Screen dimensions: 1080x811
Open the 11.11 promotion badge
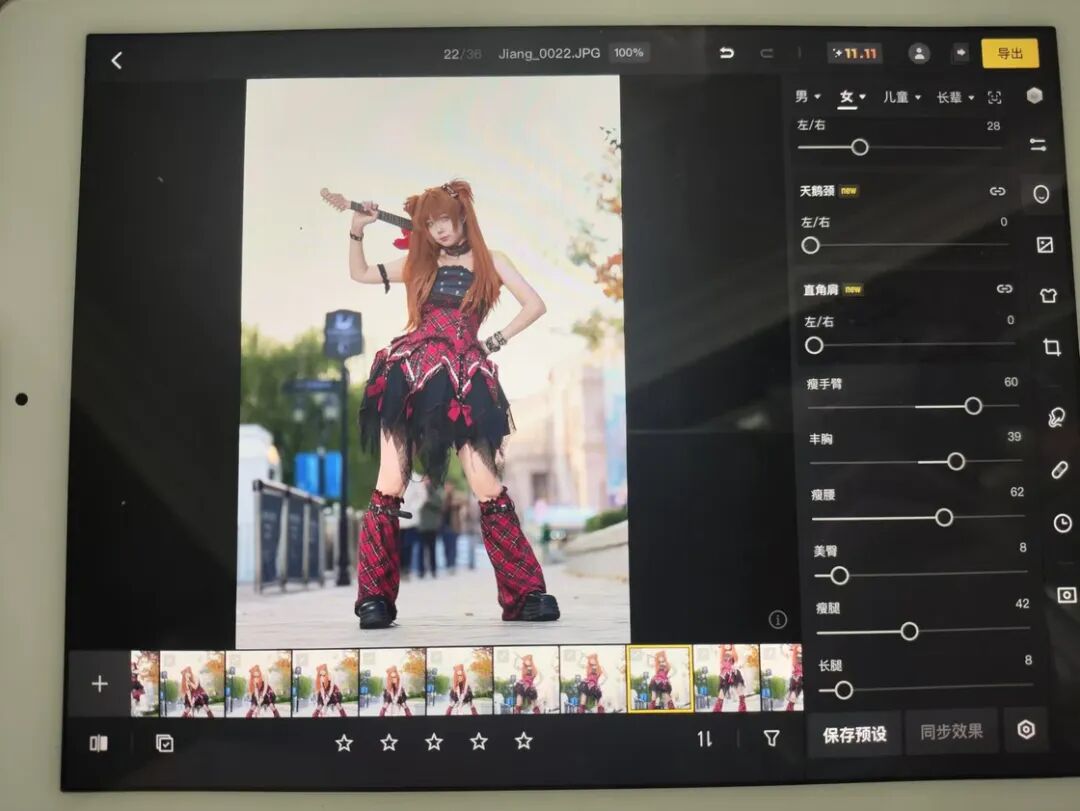click(855, 53)
